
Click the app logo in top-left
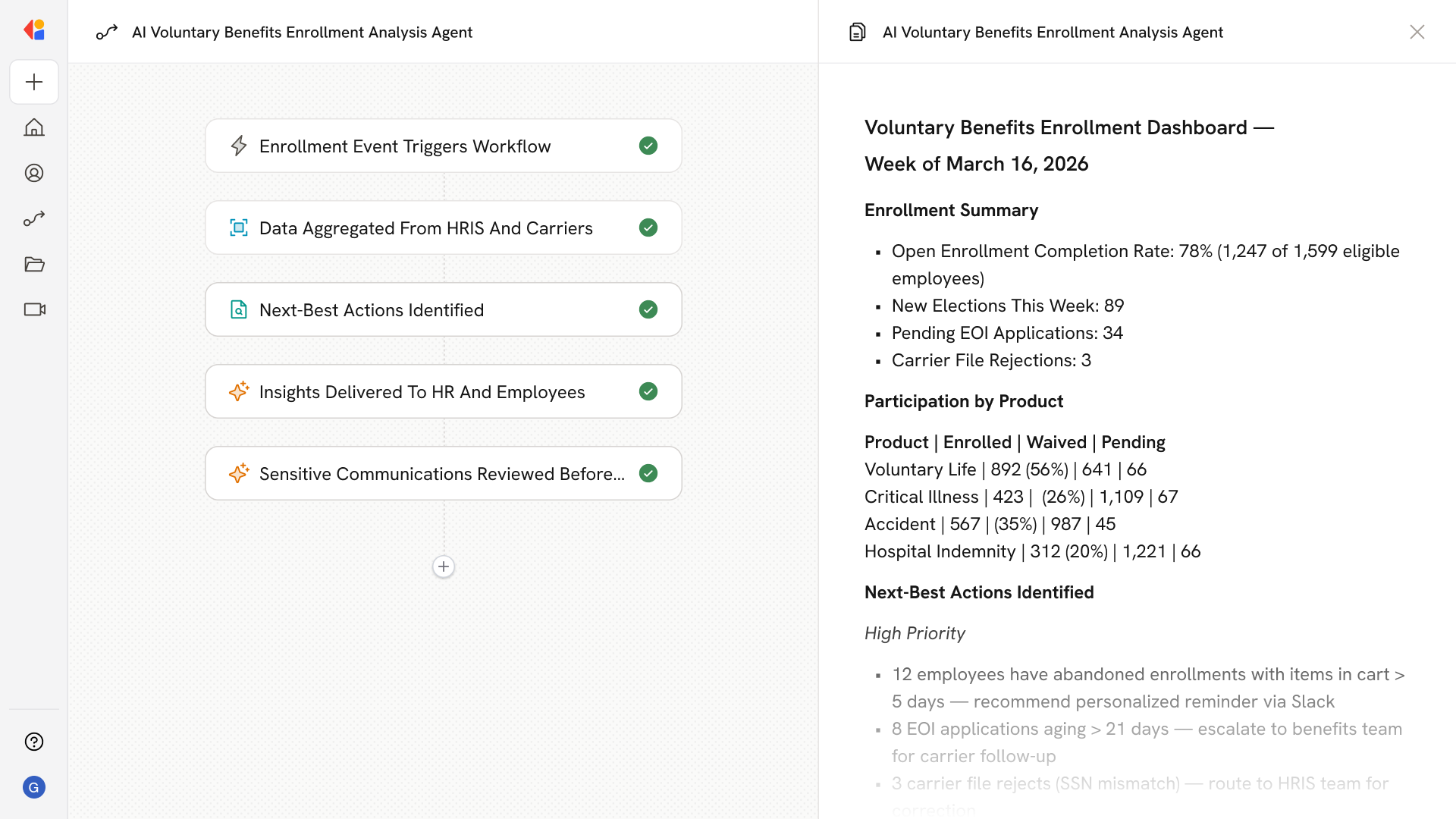click(x=34, y=30)
